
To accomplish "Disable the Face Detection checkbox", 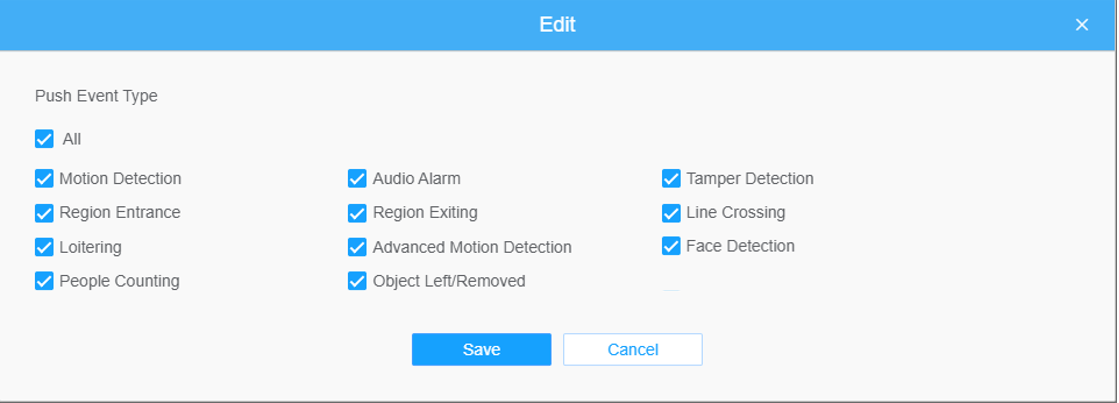I will (x=671, y=246).
